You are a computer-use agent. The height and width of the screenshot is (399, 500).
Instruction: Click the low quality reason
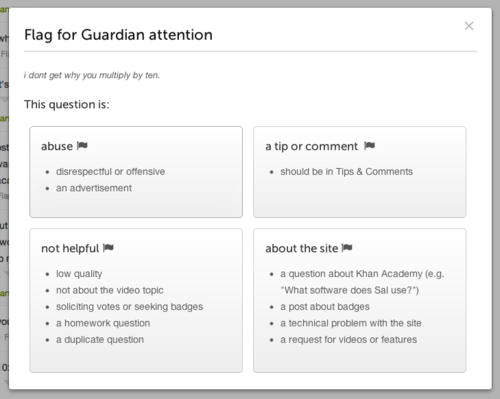coord(79,274)
